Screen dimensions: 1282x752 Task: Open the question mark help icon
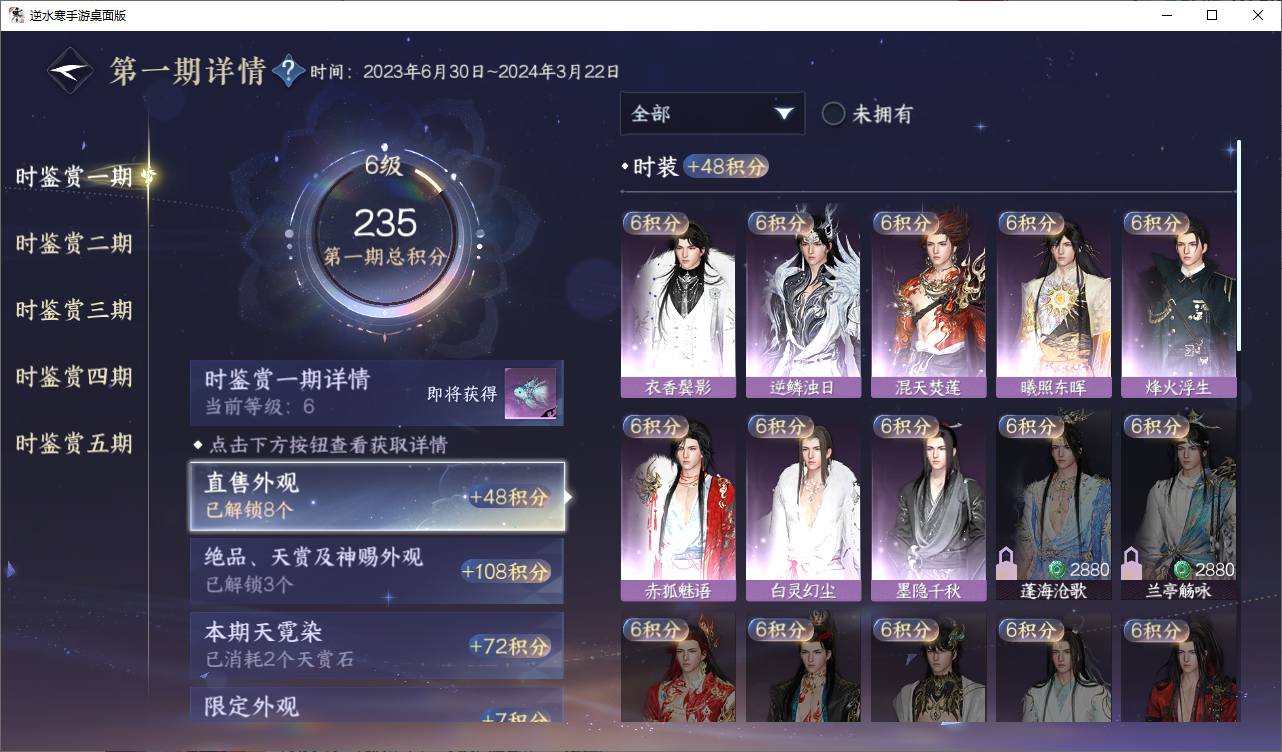click(x=288, y=71)
